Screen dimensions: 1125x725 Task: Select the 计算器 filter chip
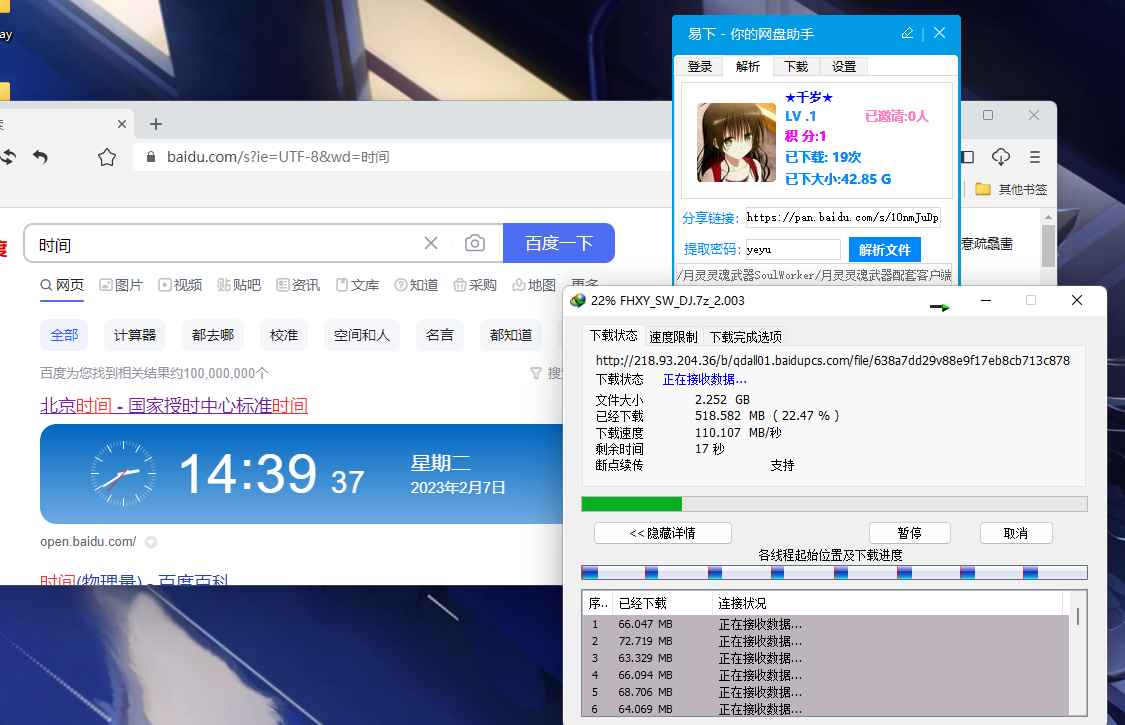[135, 335]
